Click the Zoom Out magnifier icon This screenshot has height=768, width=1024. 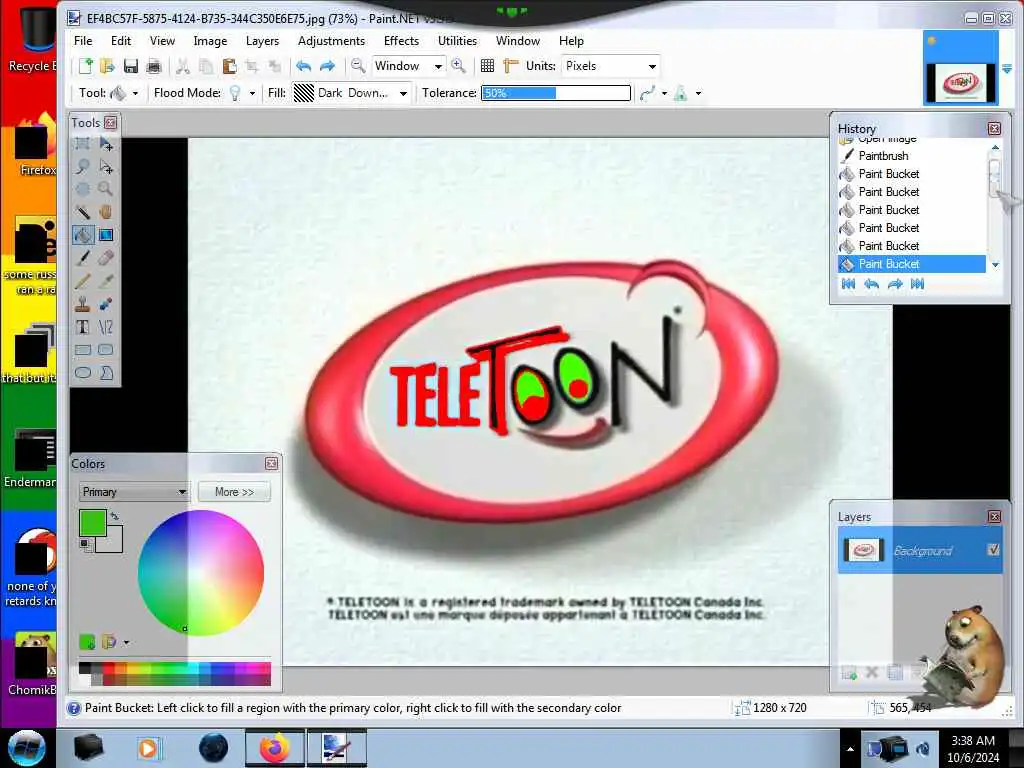[358, 65]
